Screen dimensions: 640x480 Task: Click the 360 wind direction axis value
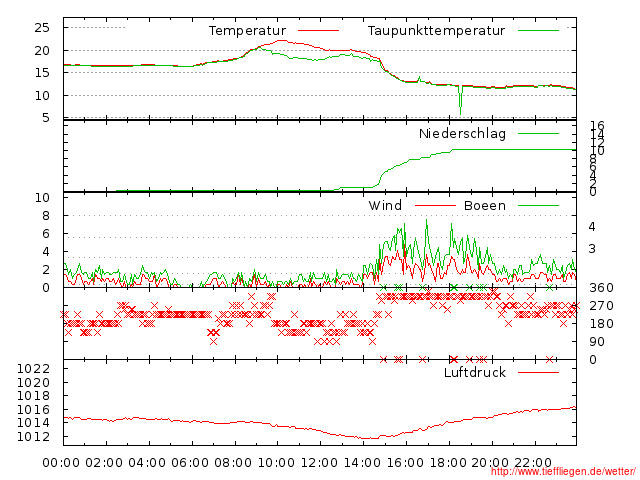click(601, 288)
